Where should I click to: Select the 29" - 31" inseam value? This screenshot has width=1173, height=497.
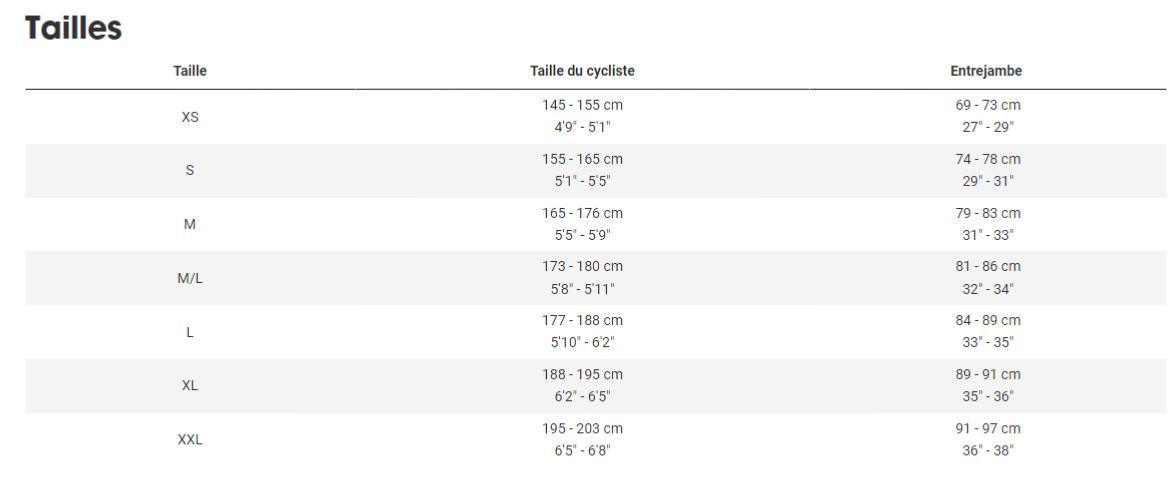tap(987, 181)
